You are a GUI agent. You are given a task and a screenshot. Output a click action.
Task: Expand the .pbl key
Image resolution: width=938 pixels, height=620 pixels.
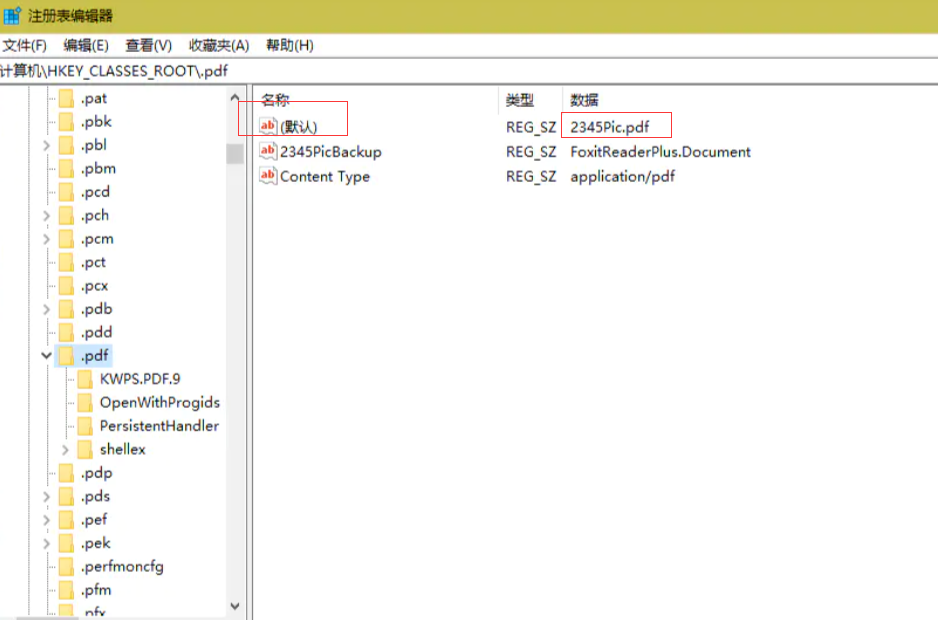click(46, 145)
